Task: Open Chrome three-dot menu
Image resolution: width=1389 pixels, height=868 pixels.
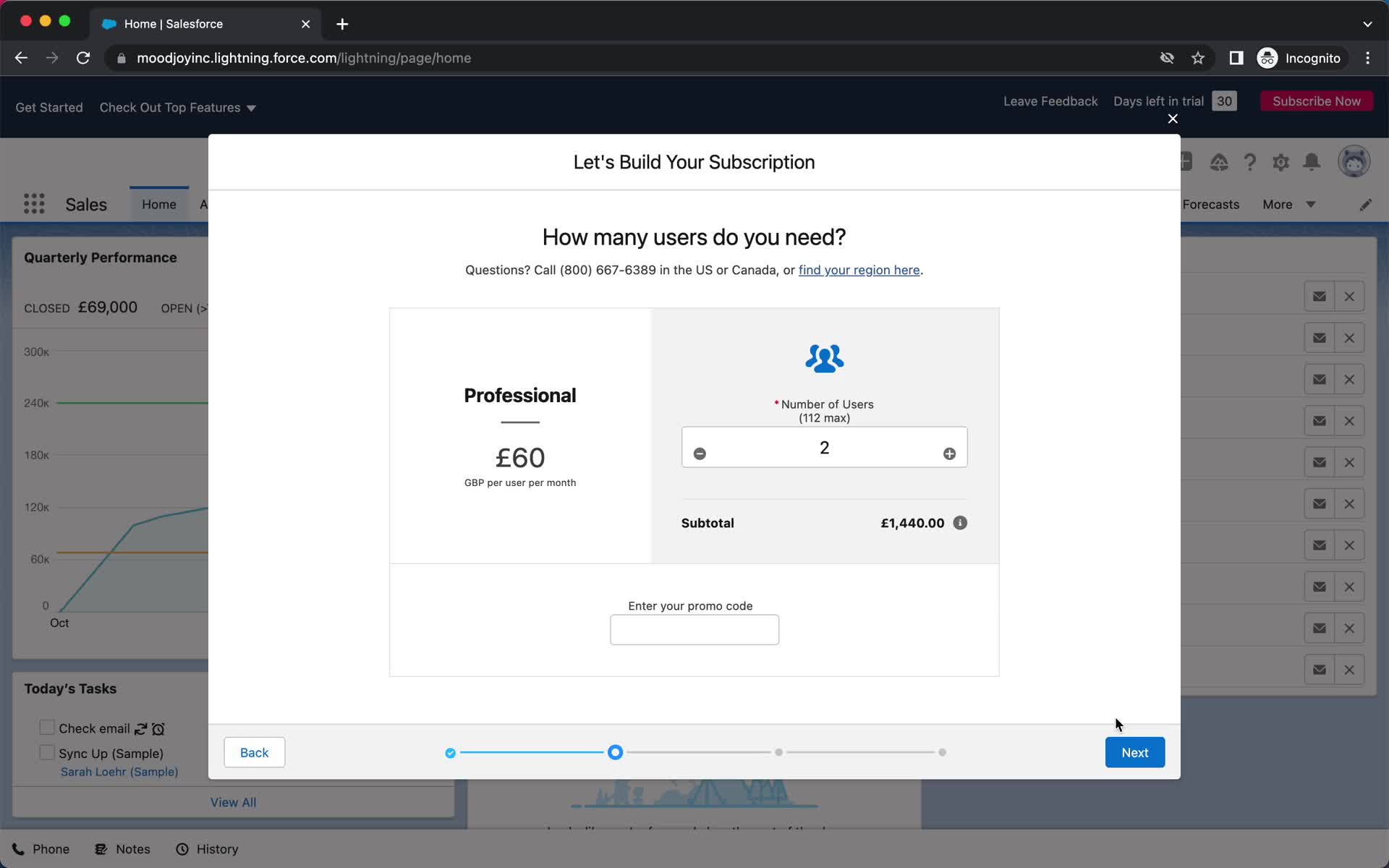Action: click(x=1367, y=58)
